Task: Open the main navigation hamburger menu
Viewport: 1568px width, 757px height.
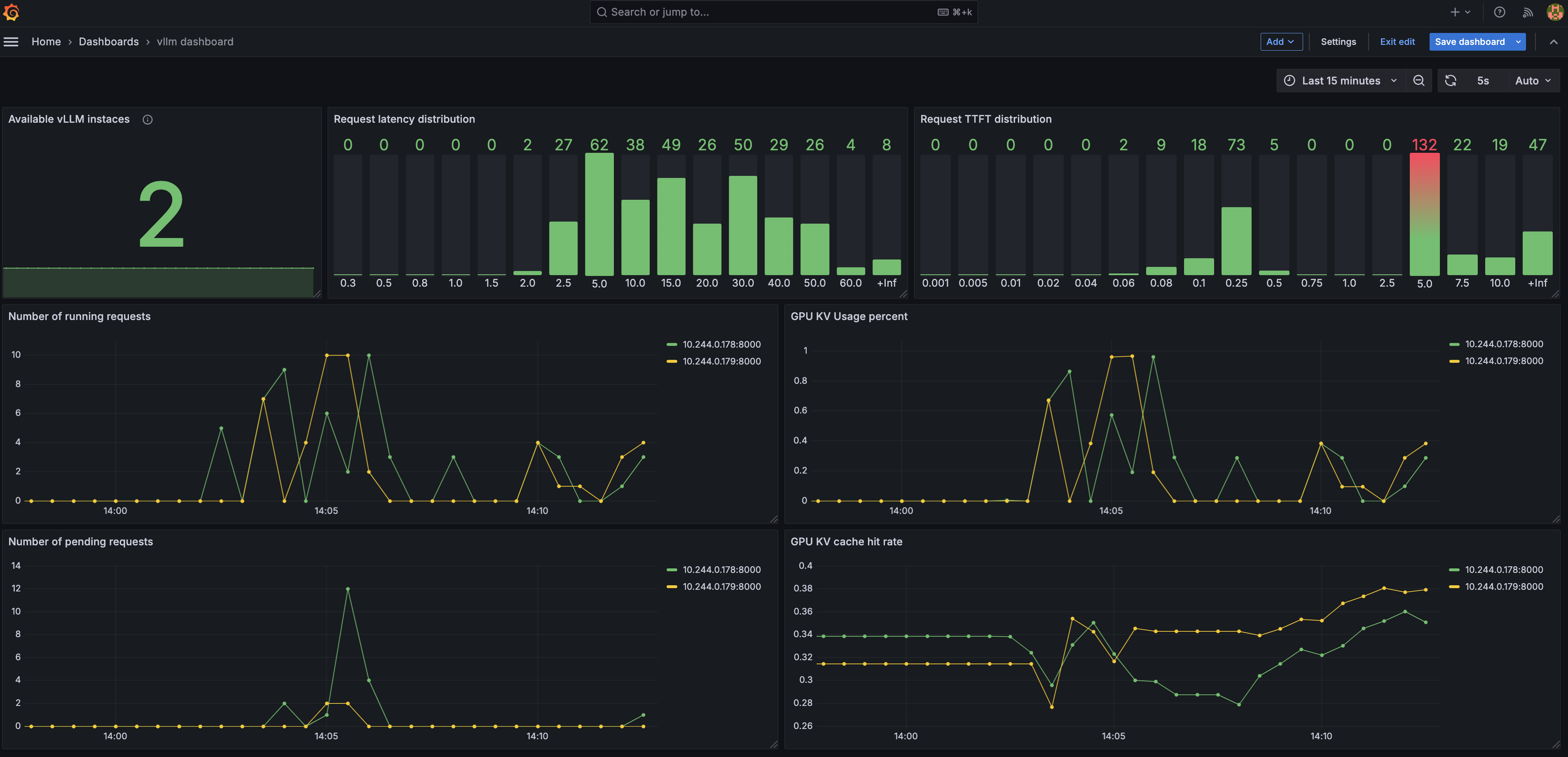Action: (11, 41)
